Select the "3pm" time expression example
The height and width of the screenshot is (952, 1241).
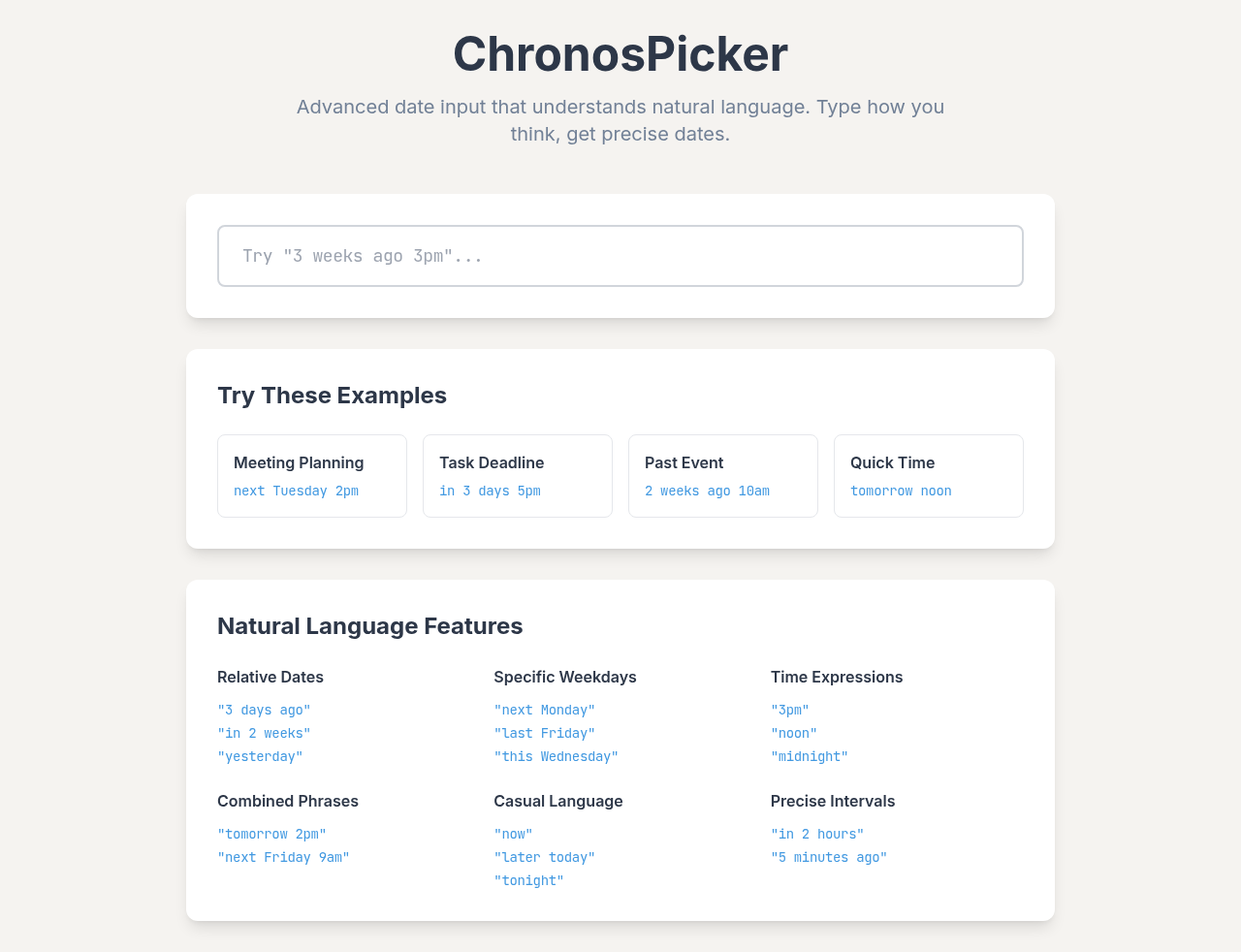789,710
